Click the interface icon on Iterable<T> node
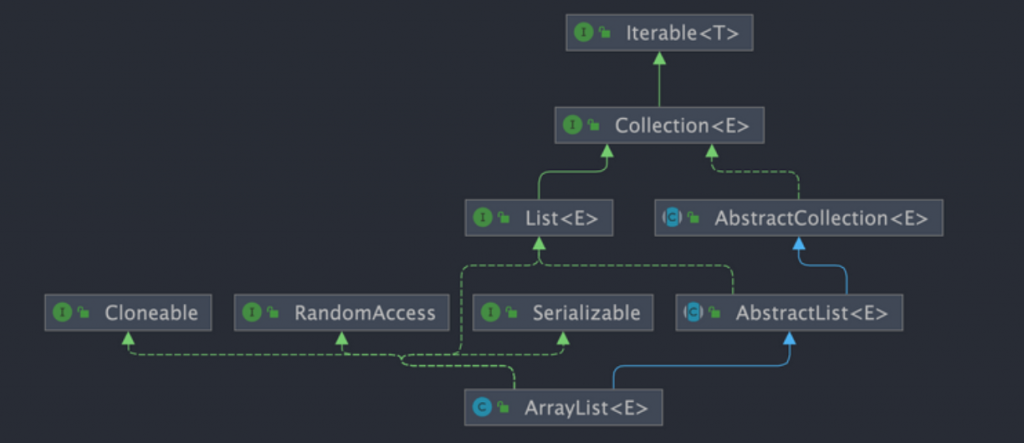Viewport: 1024px width, 443px height. pyautogui.click(x=583, y=33)
